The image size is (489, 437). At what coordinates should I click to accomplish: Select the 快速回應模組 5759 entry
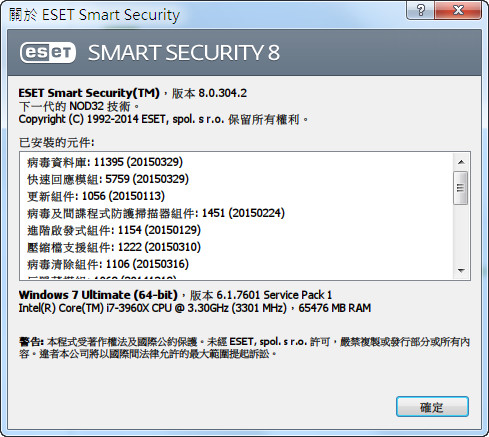(108, 179)
